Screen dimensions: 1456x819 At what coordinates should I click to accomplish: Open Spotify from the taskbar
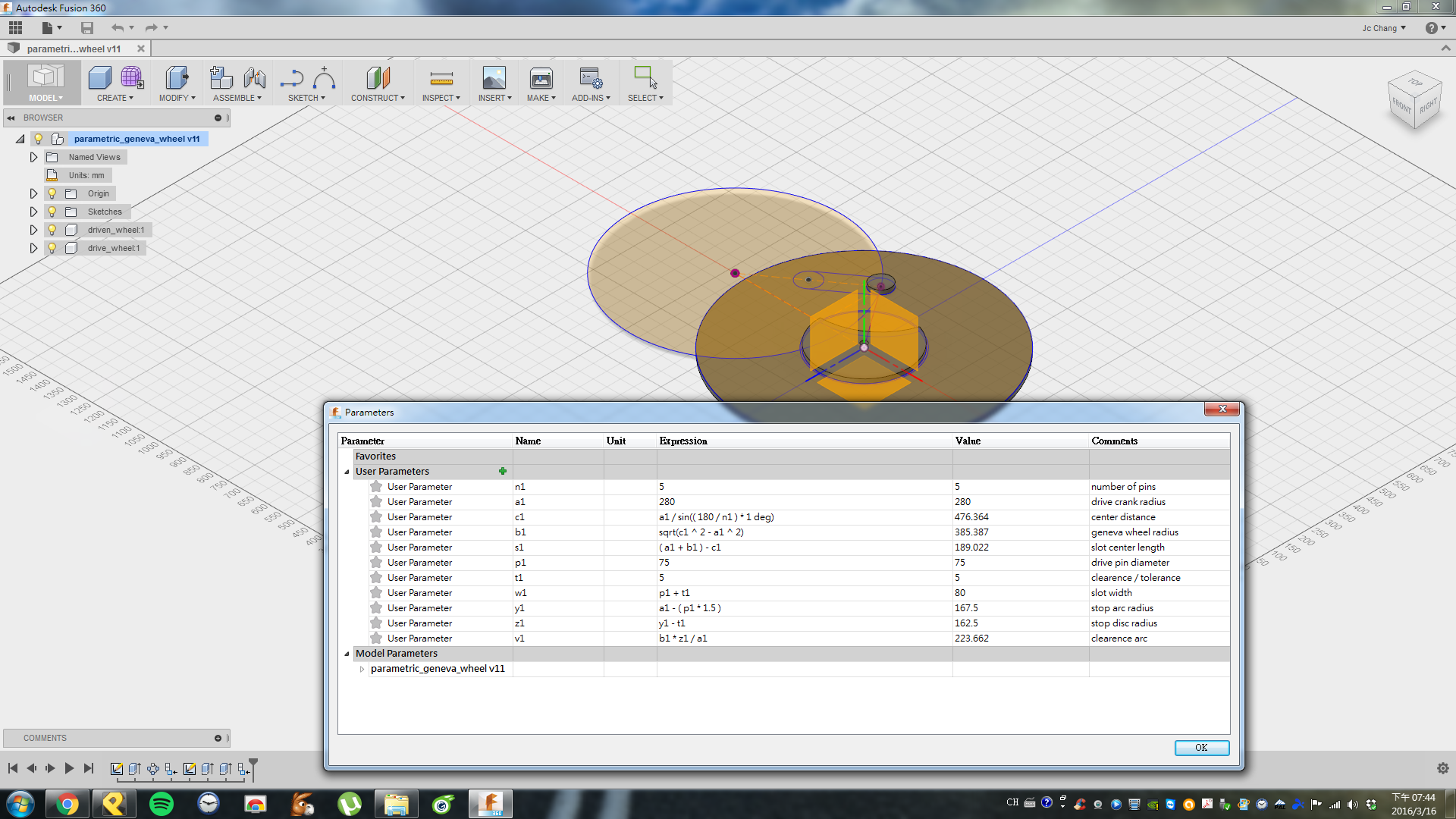click(162, 803)
